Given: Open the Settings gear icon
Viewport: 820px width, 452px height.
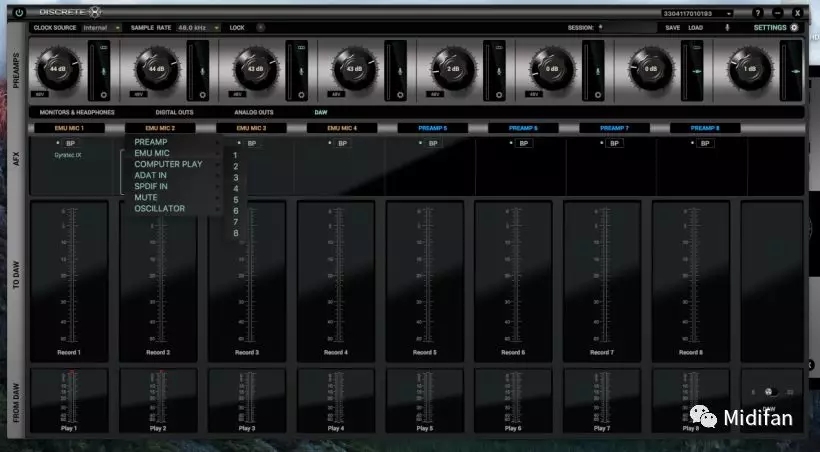Looking at the screenshot, I should click(794, 28).
